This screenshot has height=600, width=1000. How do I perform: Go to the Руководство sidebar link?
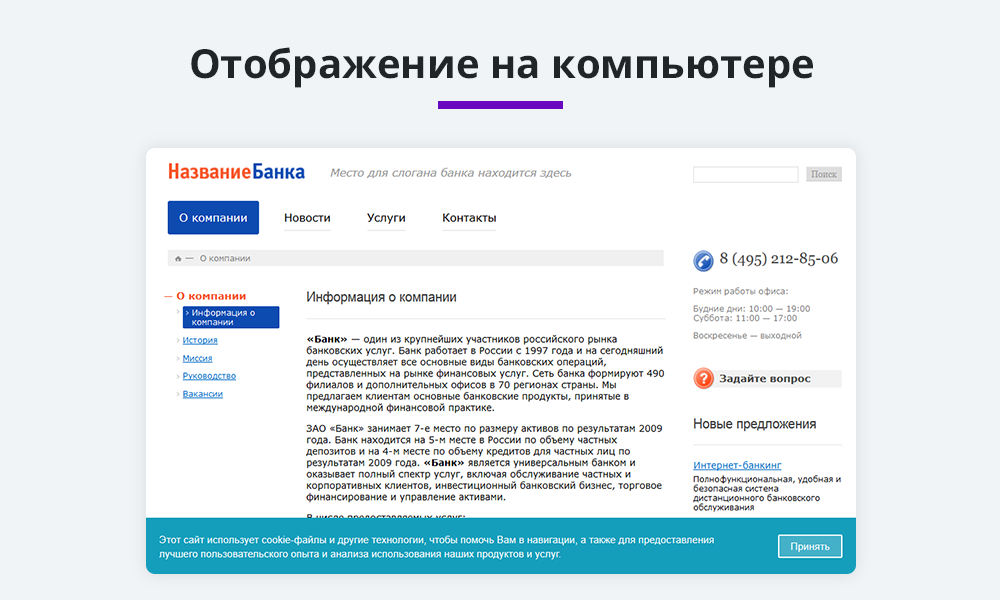(209, 376)
